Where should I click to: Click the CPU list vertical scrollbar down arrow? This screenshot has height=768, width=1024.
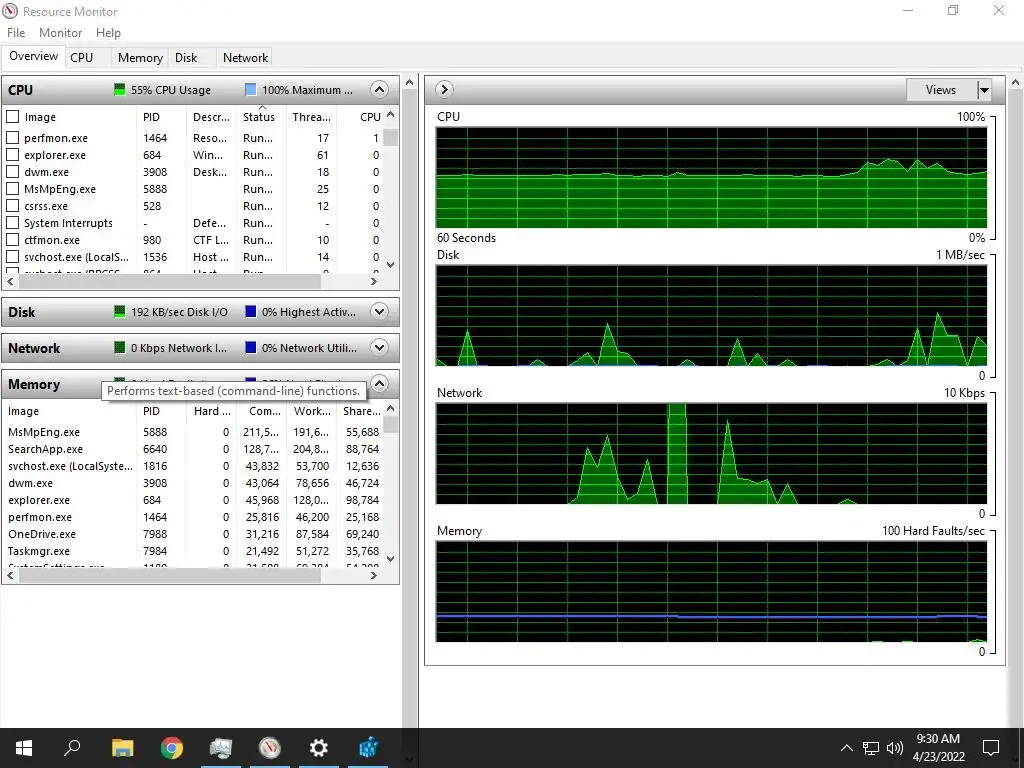point(391,264)
